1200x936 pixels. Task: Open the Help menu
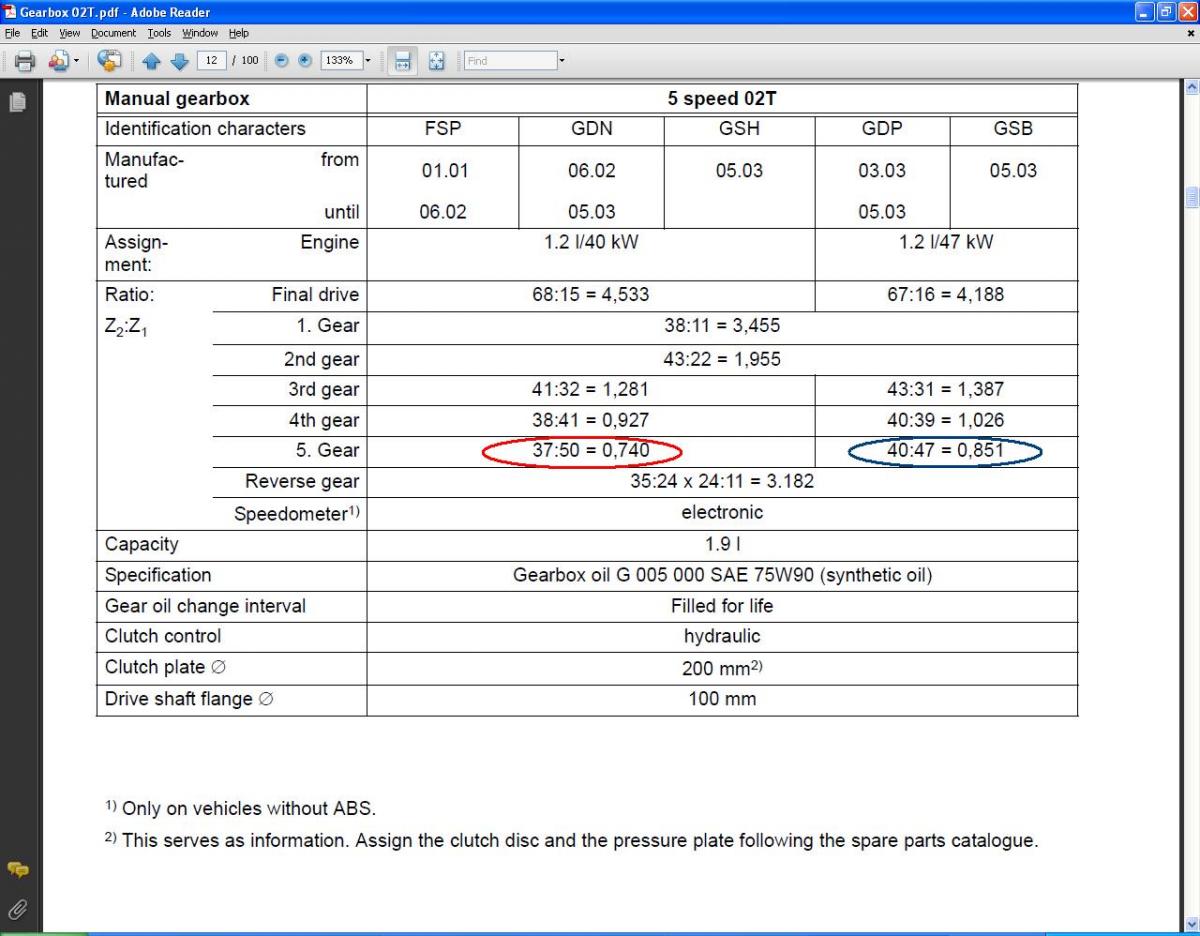coord(238,33)
